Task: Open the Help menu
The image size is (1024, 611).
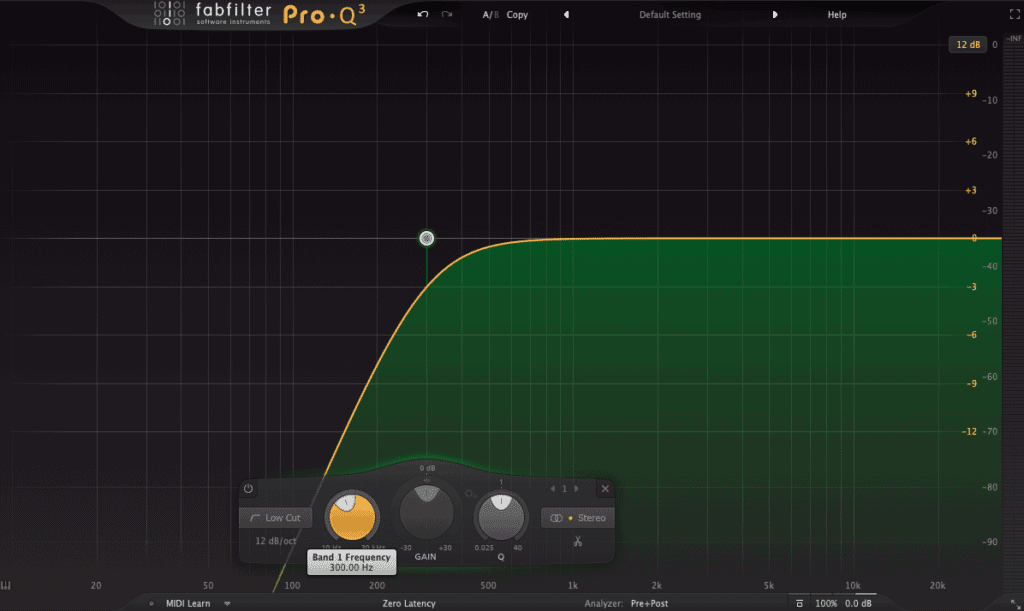Action: (x=836, y=14)
